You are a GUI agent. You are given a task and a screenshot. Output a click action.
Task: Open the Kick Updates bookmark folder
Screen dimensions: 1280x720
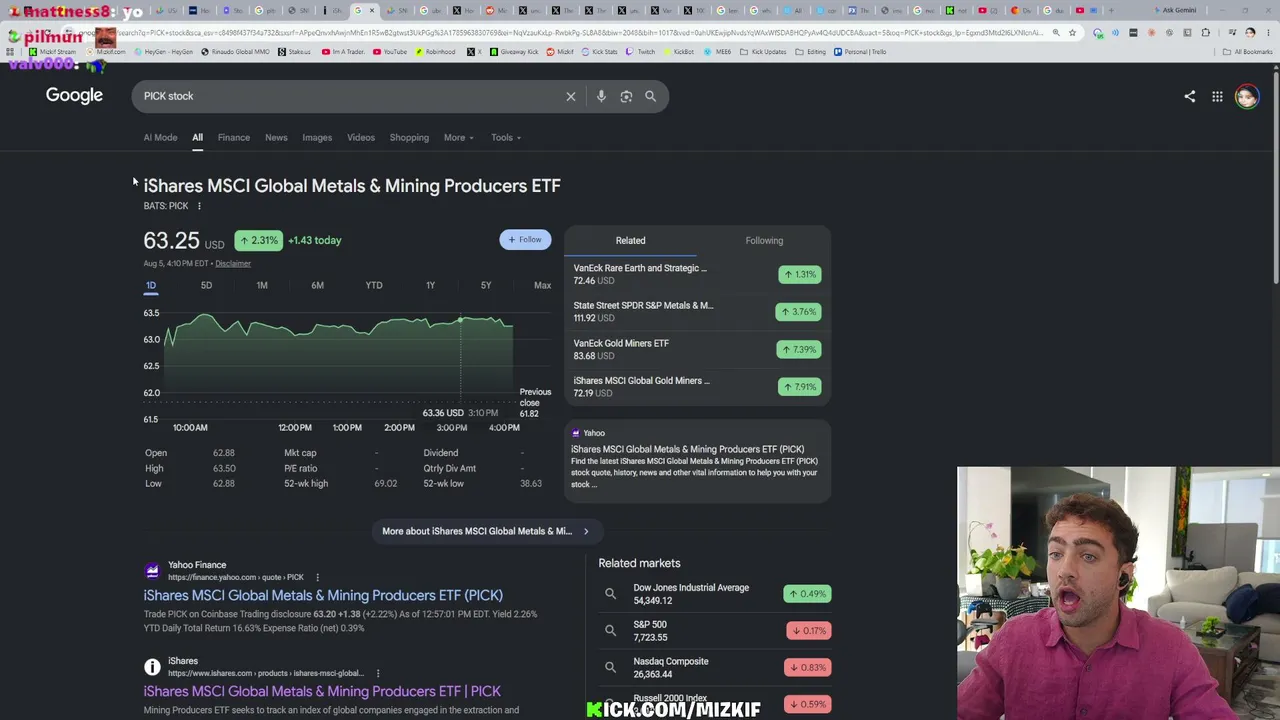(763, 52)
